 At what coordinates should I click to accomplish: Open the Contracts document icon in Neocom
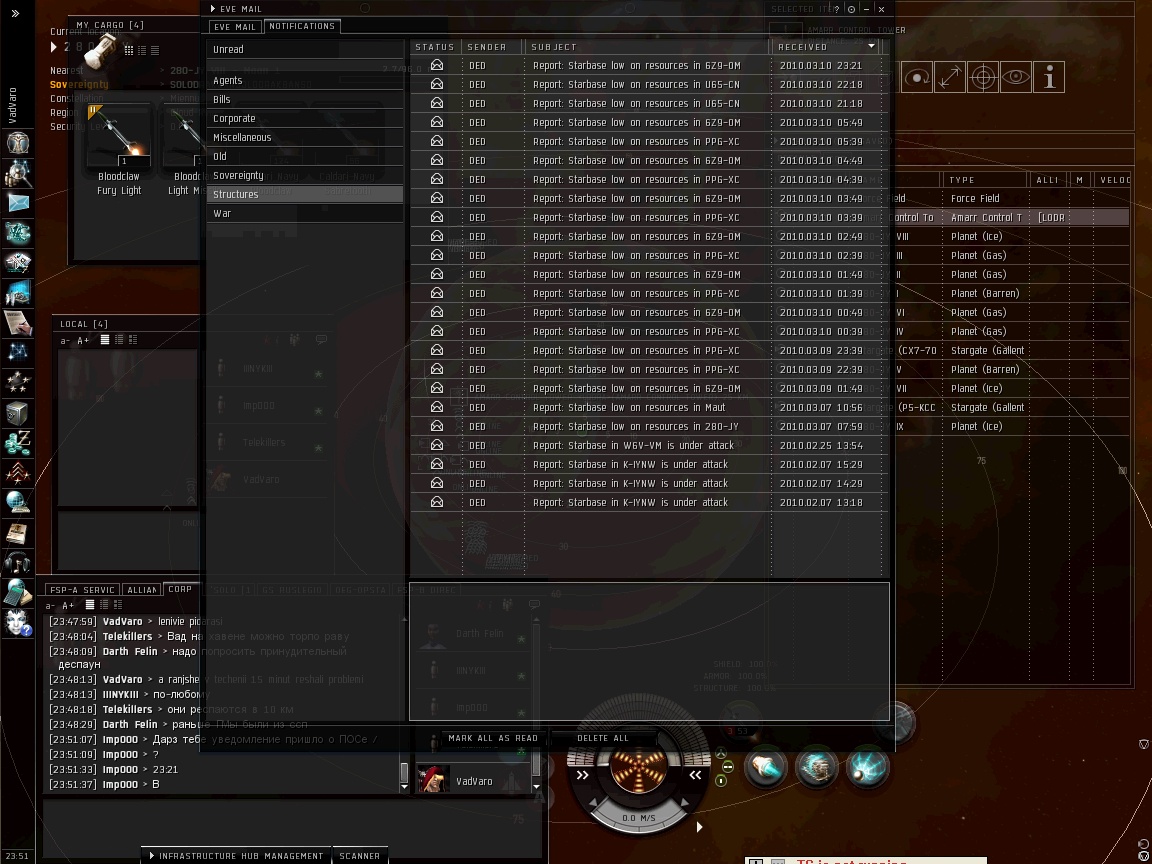(18, 323)
